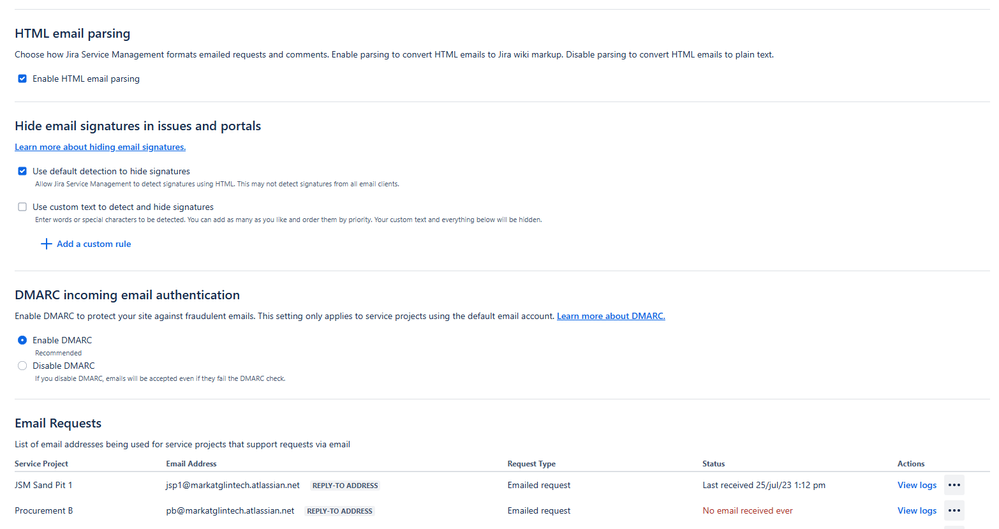
Task: Click REPLY-TO ADDRESS badge for Procurement B
Action: point(340,511)
